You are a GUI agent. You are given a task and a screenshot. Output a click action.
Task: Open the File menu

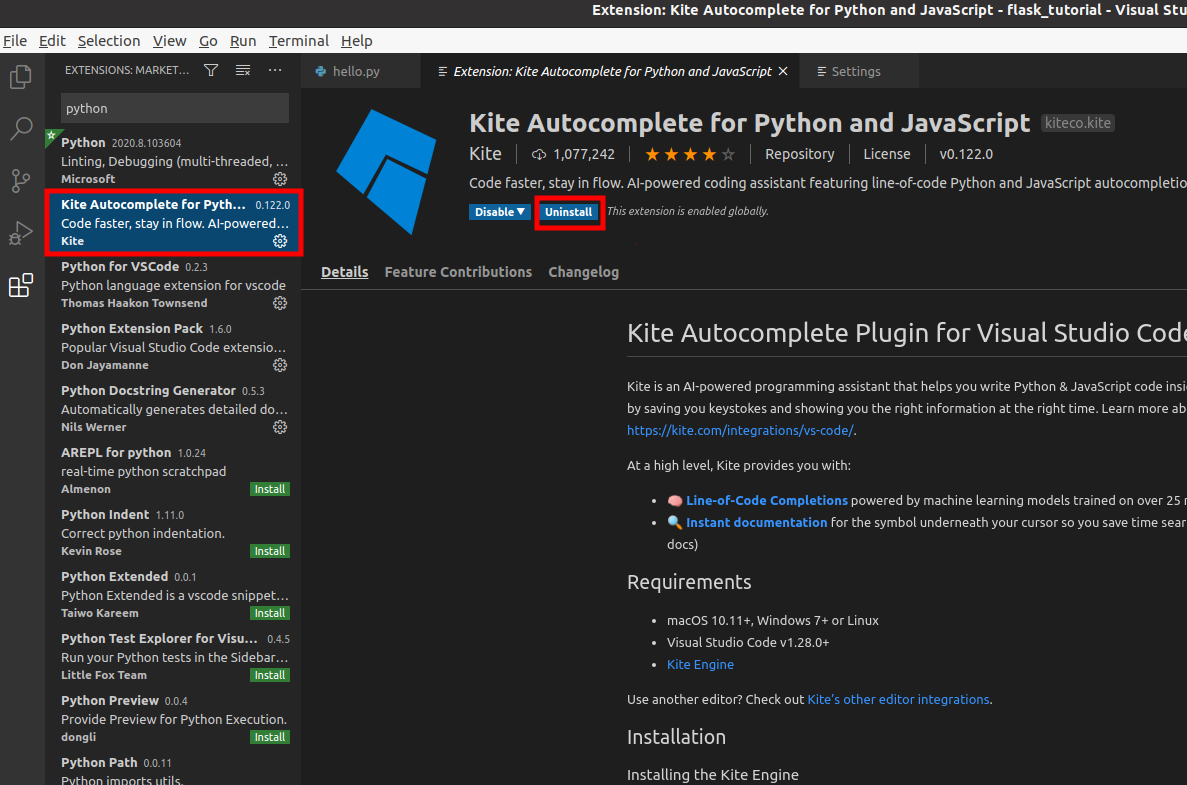click(14, 41)
